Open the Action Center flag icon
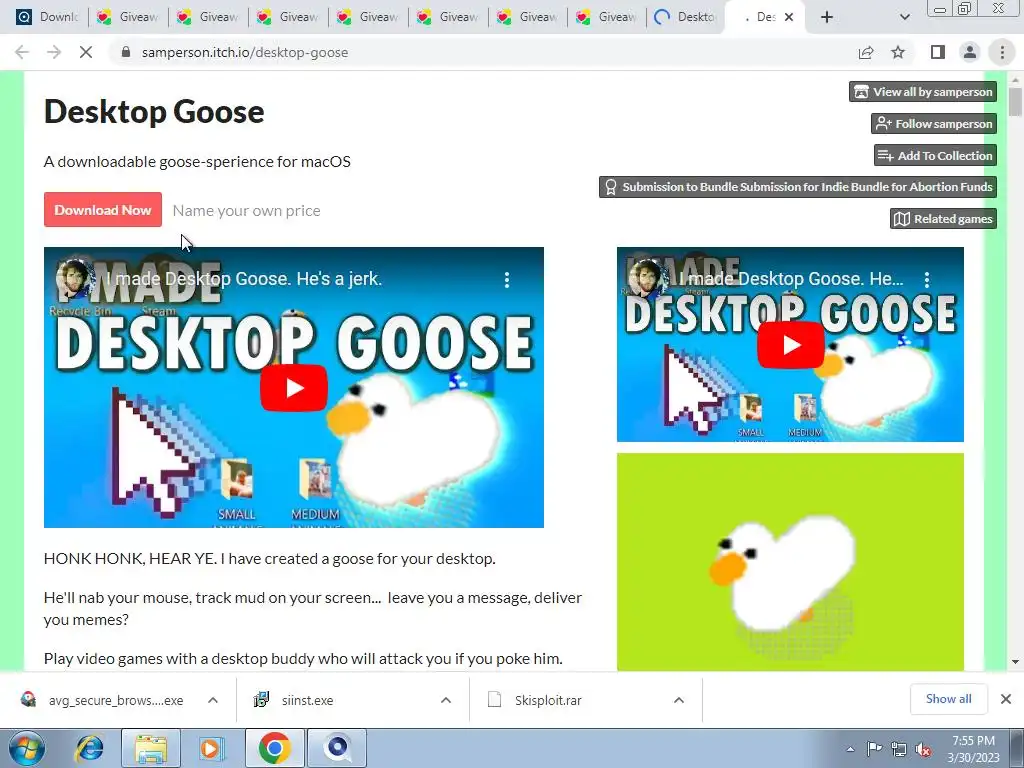 click(x=874, y=749)
